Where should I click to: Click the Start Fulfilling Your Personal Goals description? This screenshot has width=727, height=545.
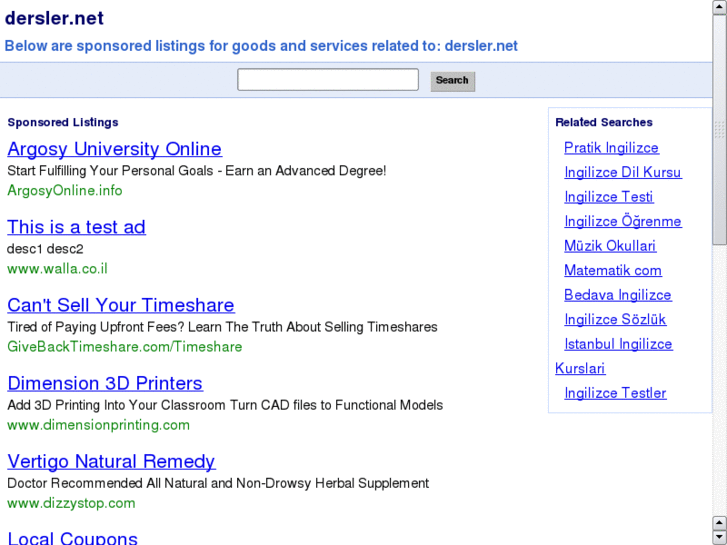click(197, 171)
